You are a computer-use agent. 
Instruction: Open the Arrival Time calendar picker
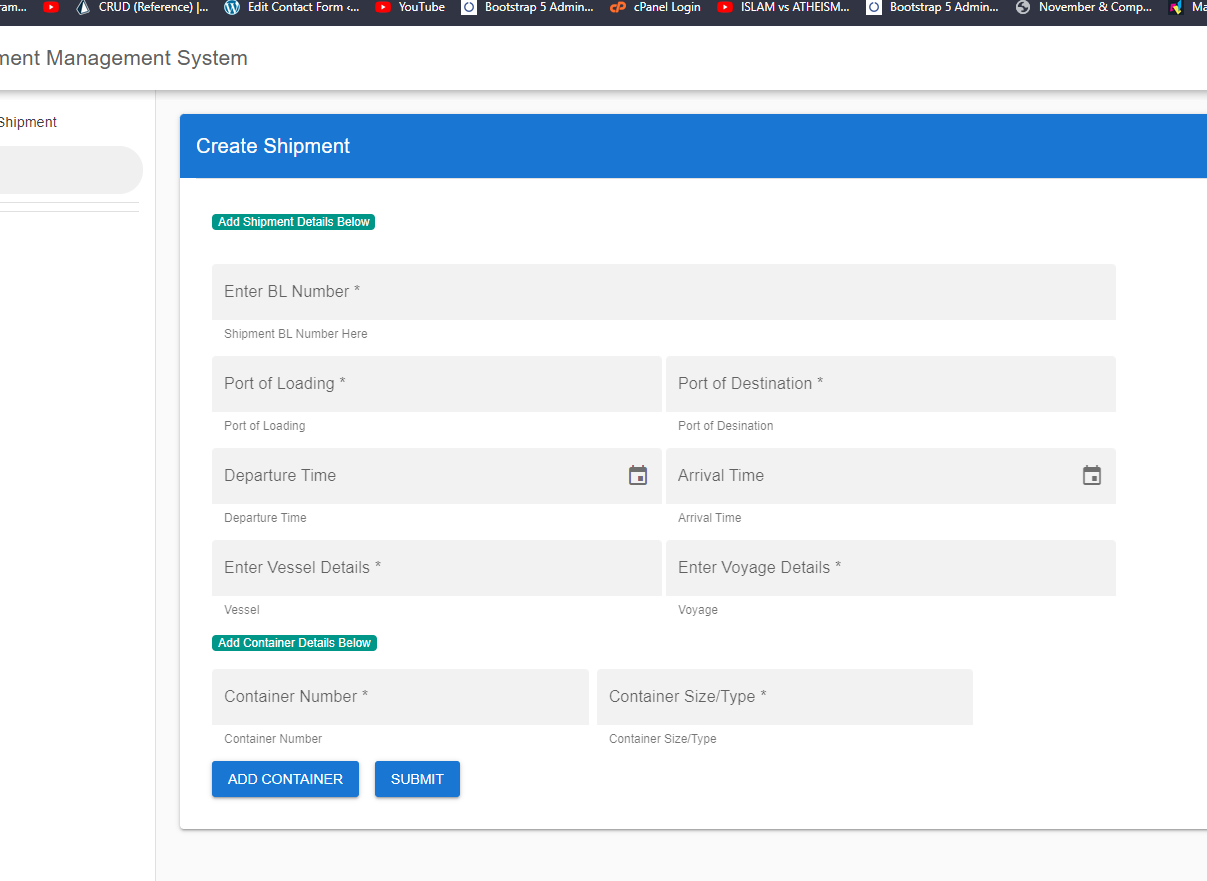[x=1092, y=476]
